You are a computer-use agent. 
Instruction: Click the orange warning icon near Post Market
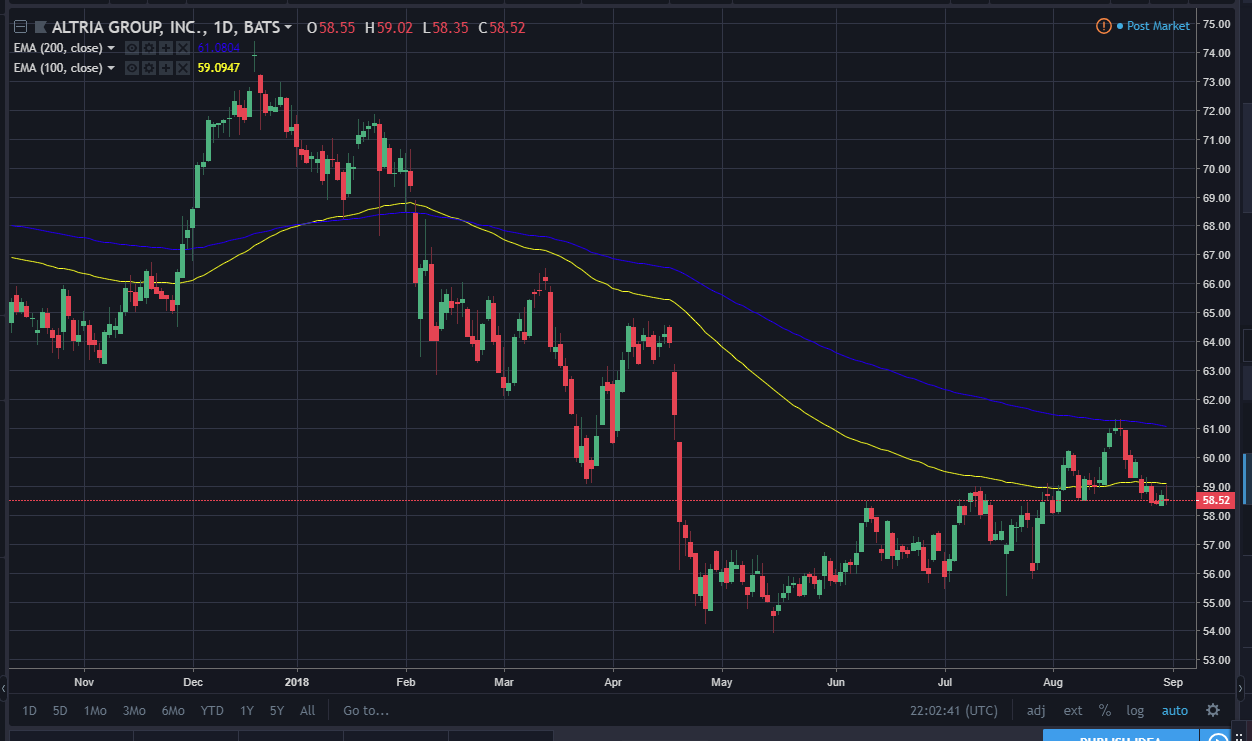click(x=1104, y=26)
